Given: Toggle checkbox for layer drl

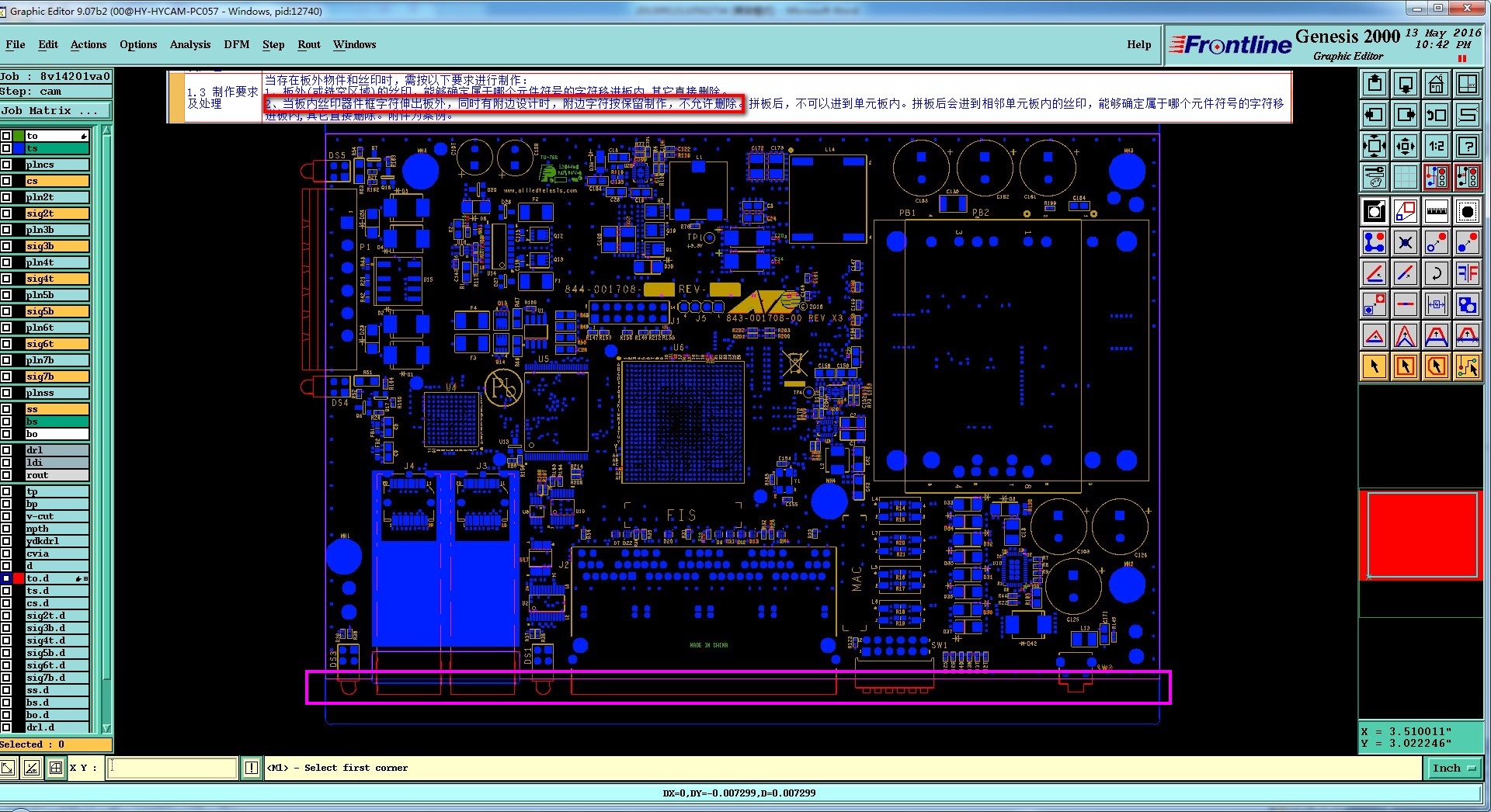Looking at the screenshot, I should pyautogui.click(x=6, y=450).
